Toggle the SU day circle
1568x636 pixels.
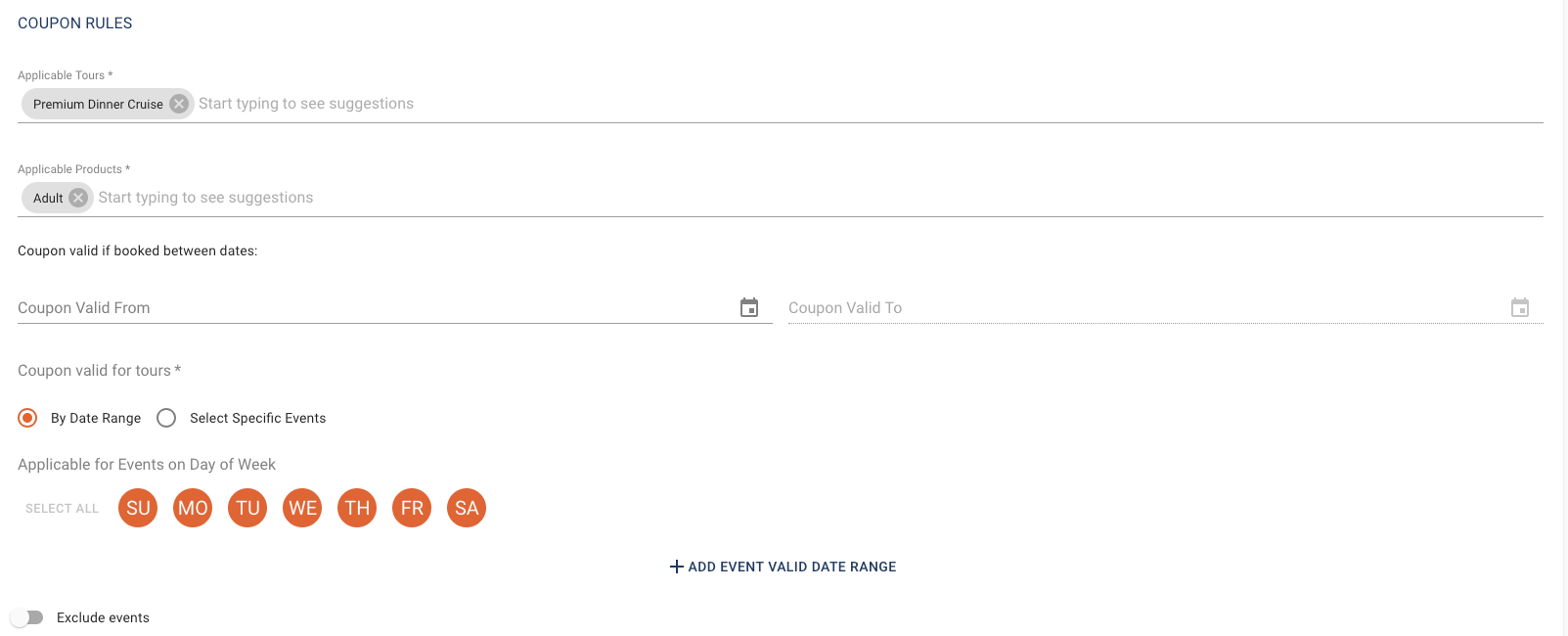click(x=138, y=508)
